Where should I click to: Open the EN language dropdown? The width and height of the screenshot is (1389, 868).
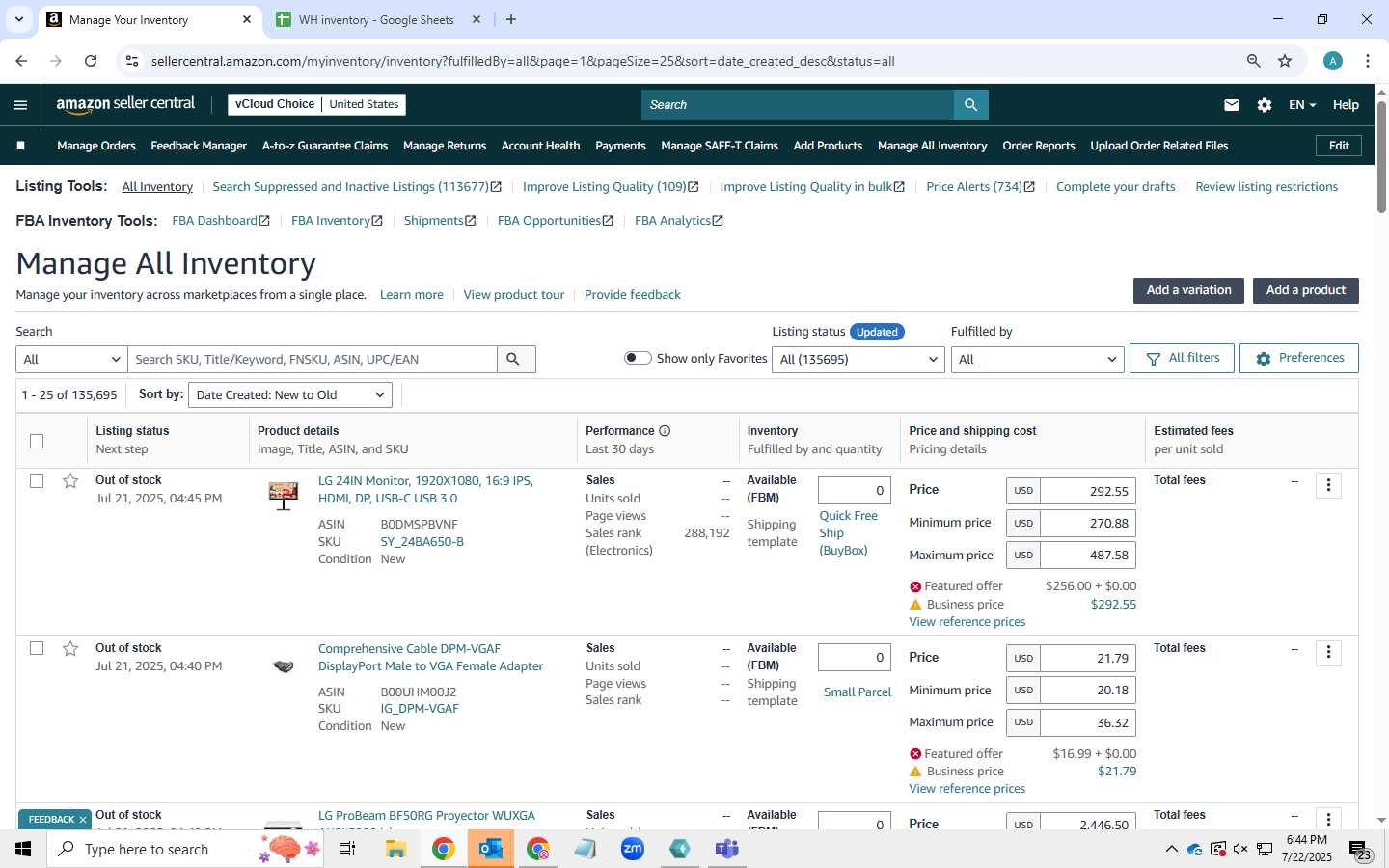coord(1302,105)
